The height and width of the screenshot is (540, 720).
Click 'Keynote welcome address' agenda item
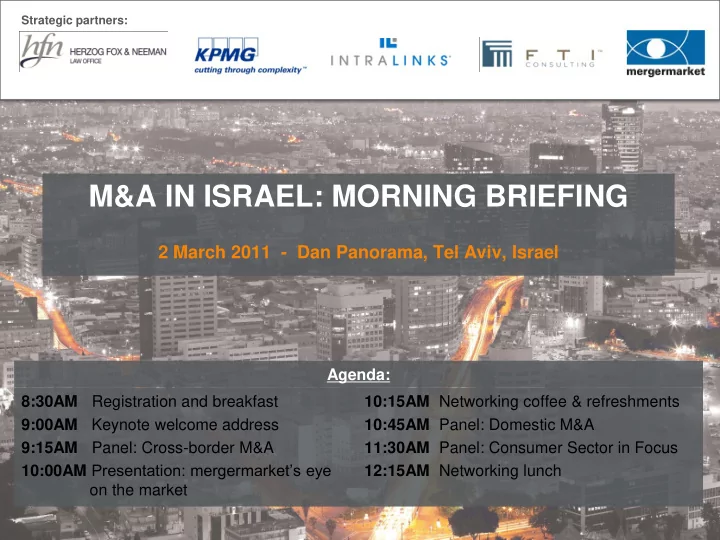[185, 425]
